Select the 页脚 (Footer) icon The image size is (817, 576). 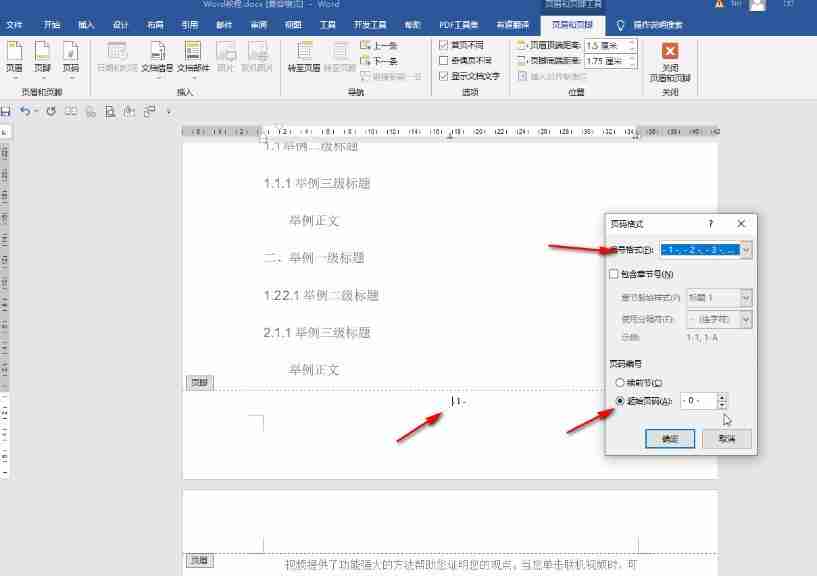pos(42,57)
